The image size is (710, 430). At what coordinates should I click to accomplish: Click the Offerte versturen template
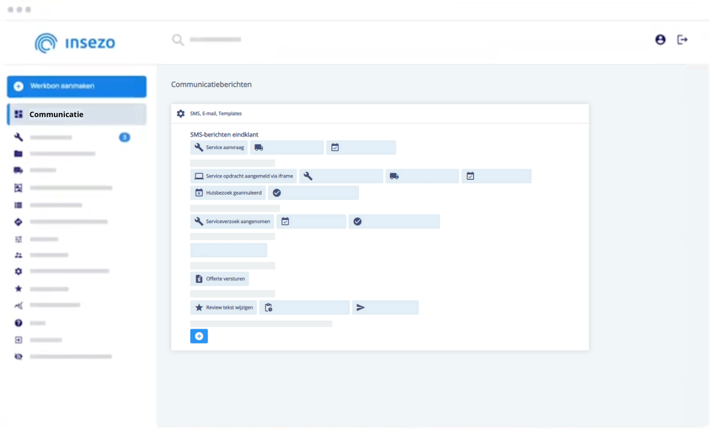coord(219,279)
